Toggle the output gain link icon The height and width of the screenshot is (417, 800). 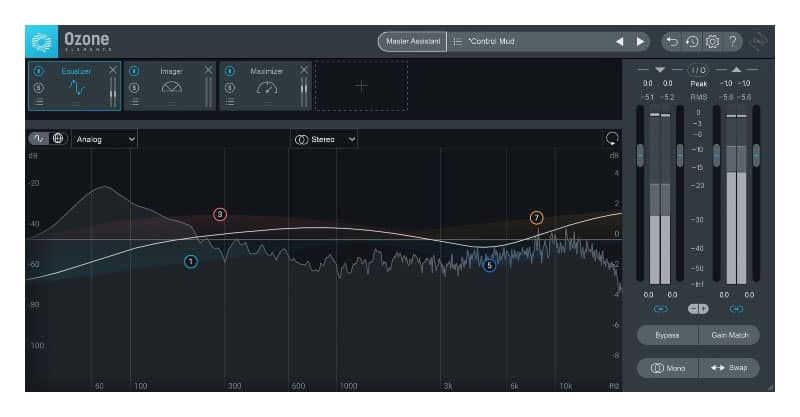tap(736, 309)
